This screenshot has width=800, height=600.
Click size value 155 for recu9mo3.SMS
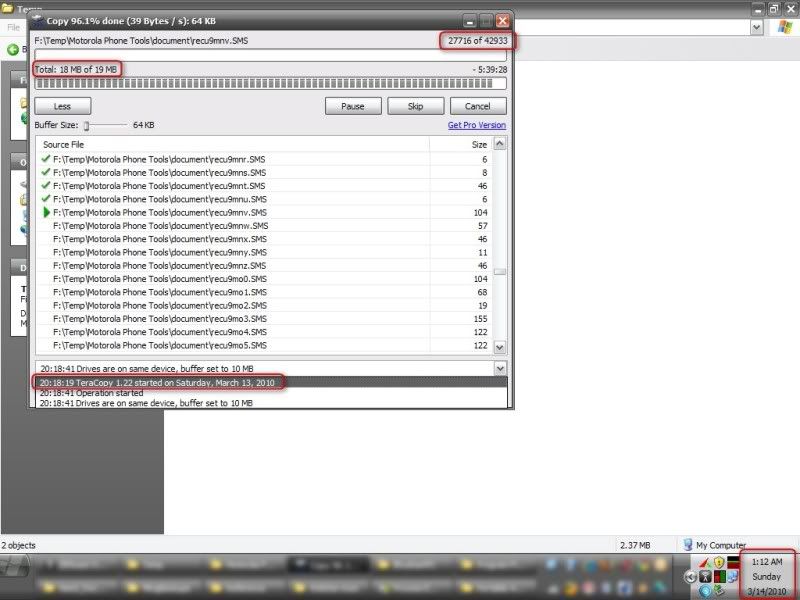[480, 318]
